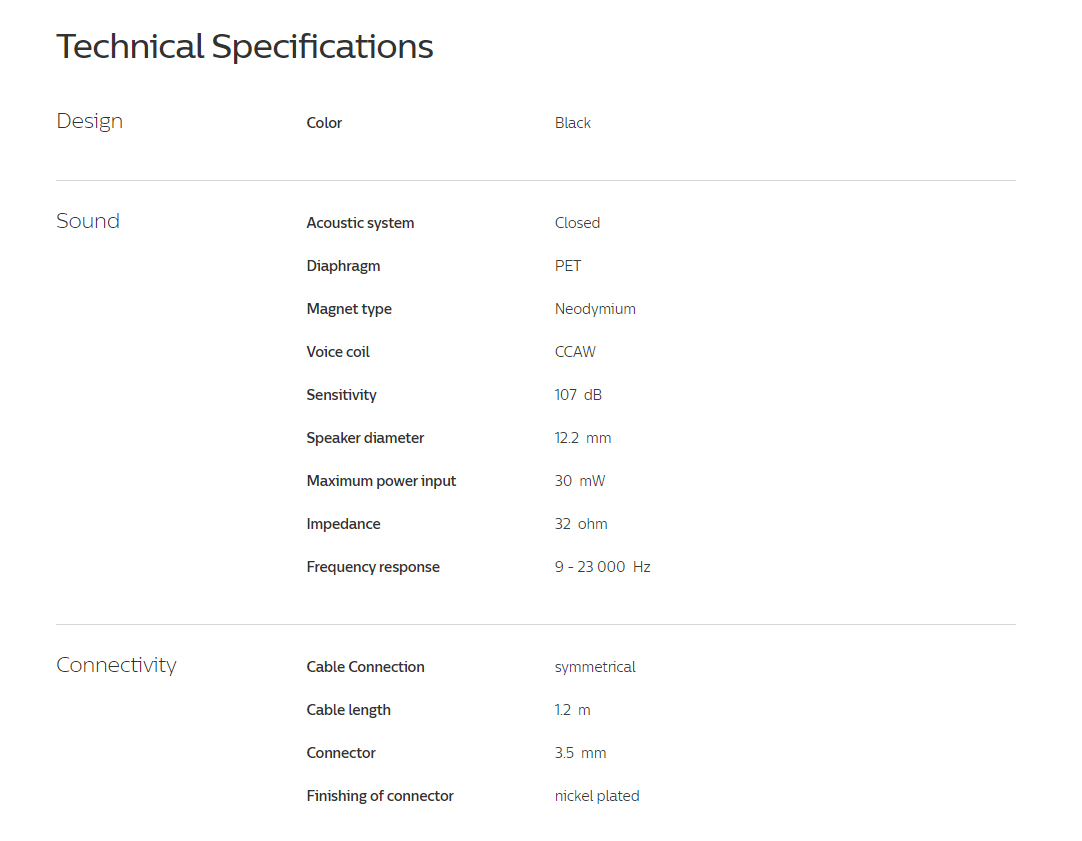Click the Acoustic system label

pos(360,223)
